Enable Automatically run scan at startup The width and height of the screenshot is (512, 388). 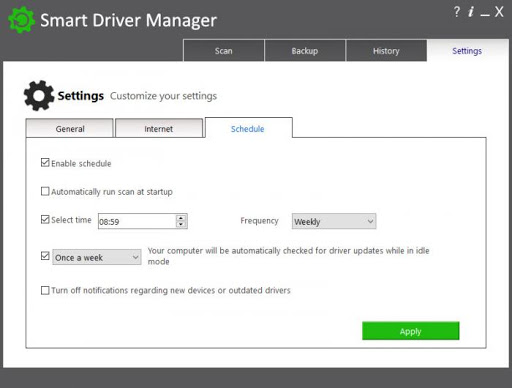[x=45, y=191]
